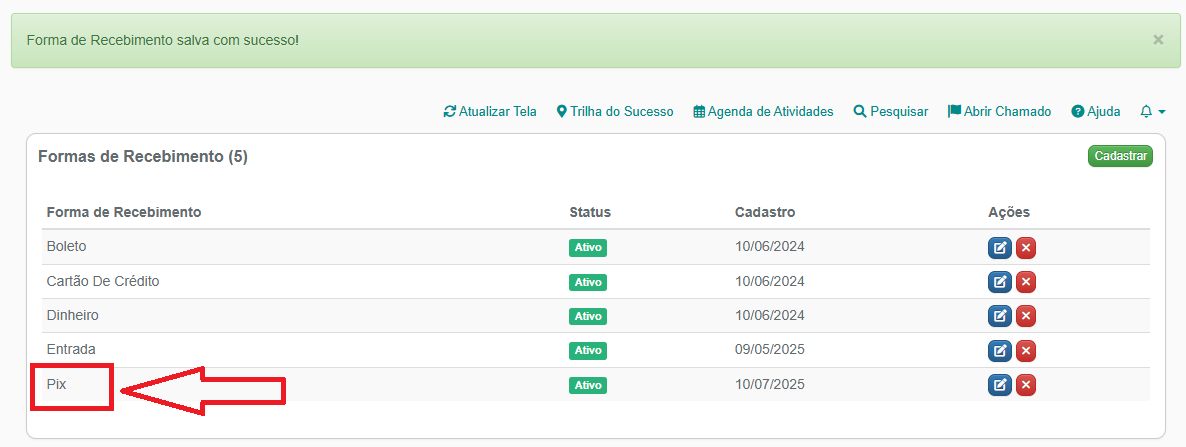Click the Ativo status badge for Pix
The width and height of the screenshot is (1186, 447).
(588, 385)
